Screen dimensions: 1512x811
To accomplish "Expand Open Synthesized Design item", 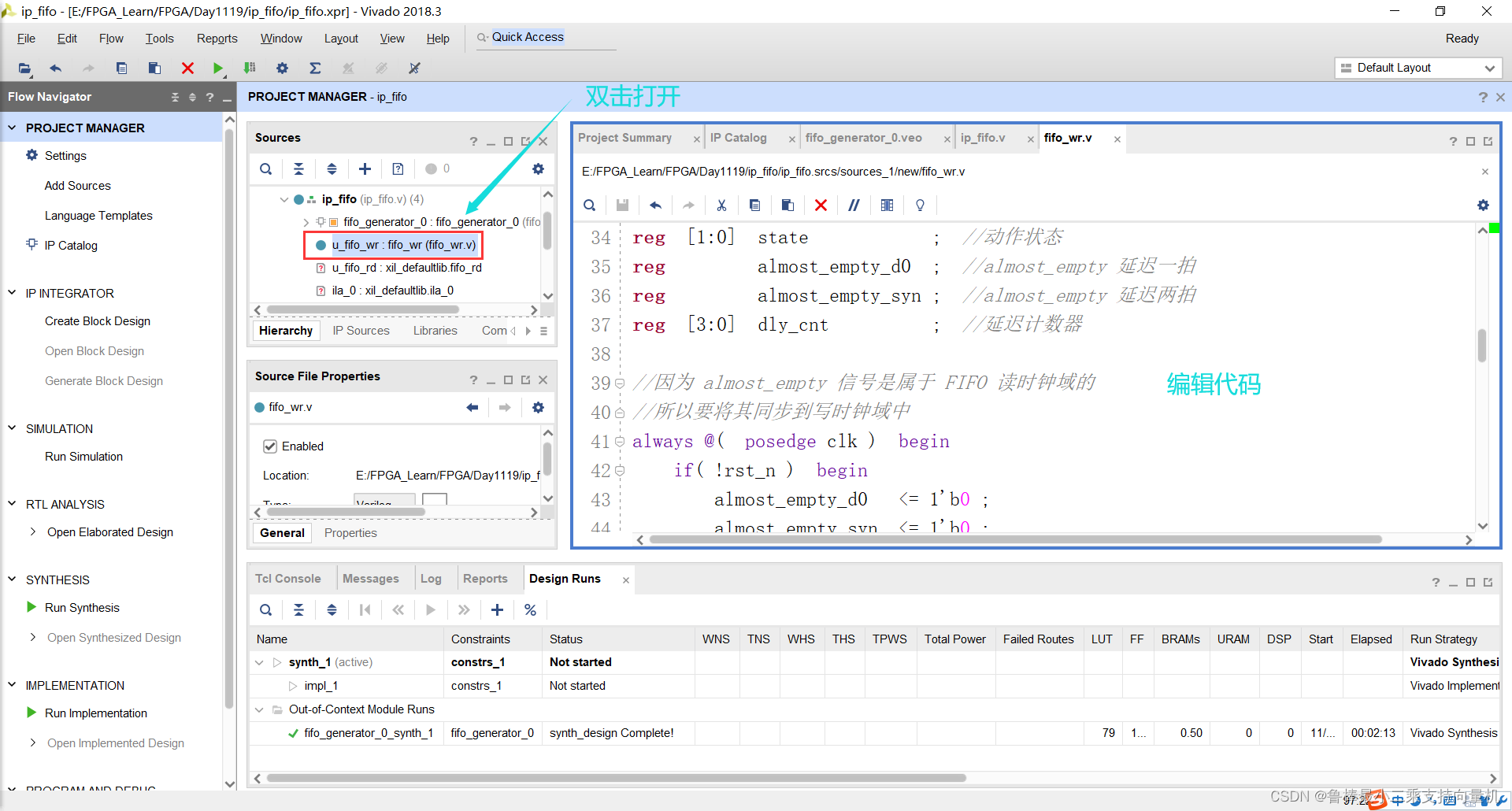I will tap(32, 638).
